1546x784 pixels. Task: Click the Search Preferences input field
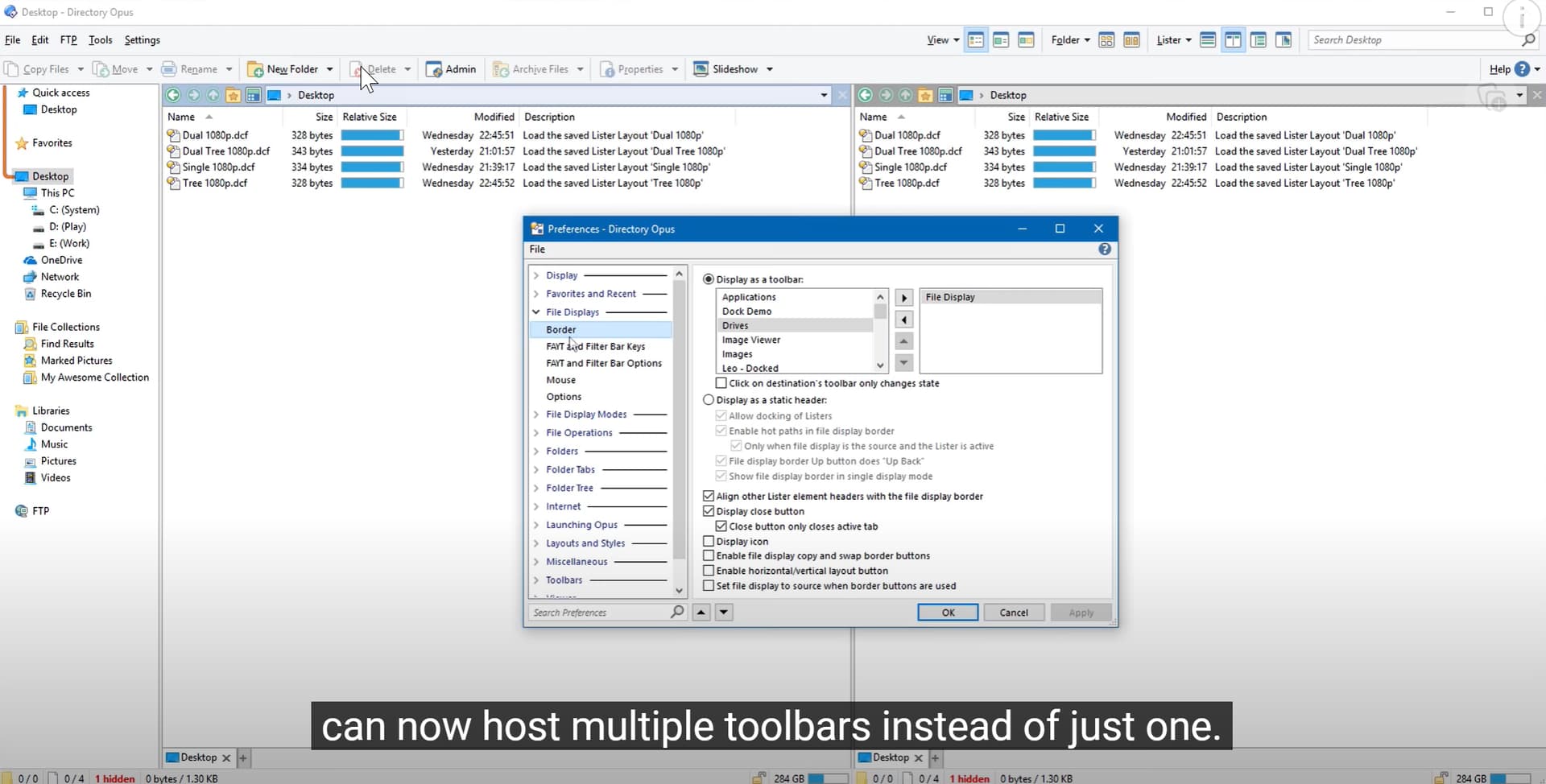599,613
